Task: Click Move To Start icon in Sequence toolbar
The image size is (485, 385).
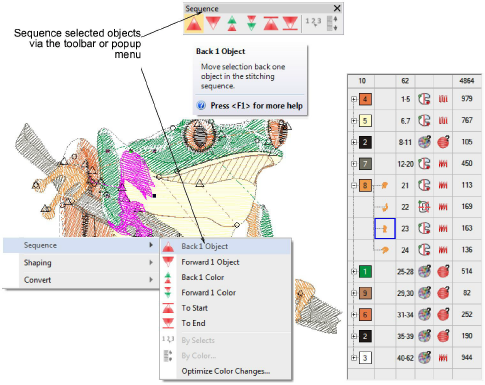Action: [271, 24]
